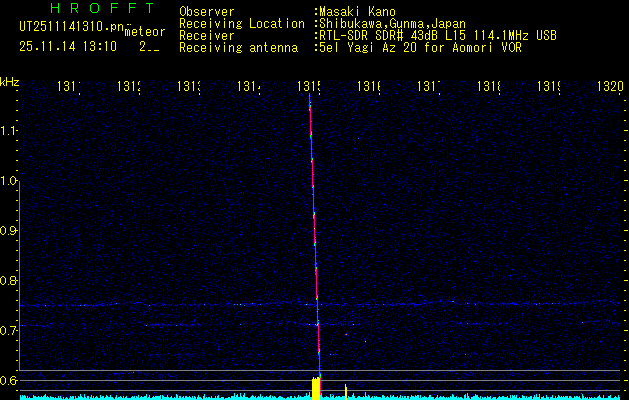This screenshot has width=629, height=400.
Task: Click the meteor label text
Action: [x=146, y=32]
